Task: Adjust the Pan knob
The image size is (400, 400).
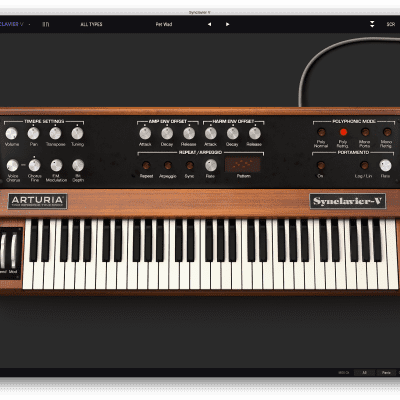Action: click(x=33, y=133)
